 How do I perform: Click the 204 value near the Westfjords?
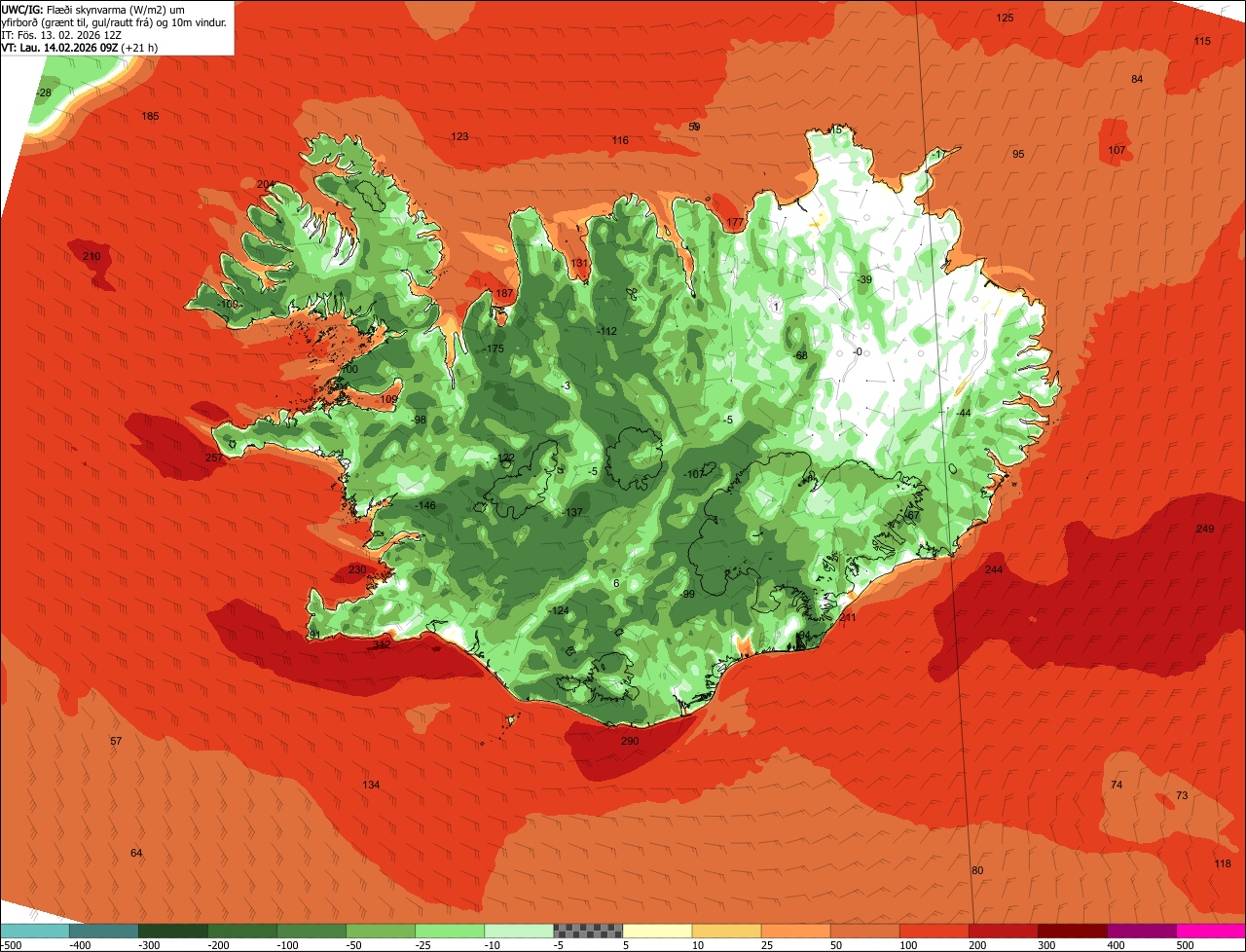(x=266, y=184)
